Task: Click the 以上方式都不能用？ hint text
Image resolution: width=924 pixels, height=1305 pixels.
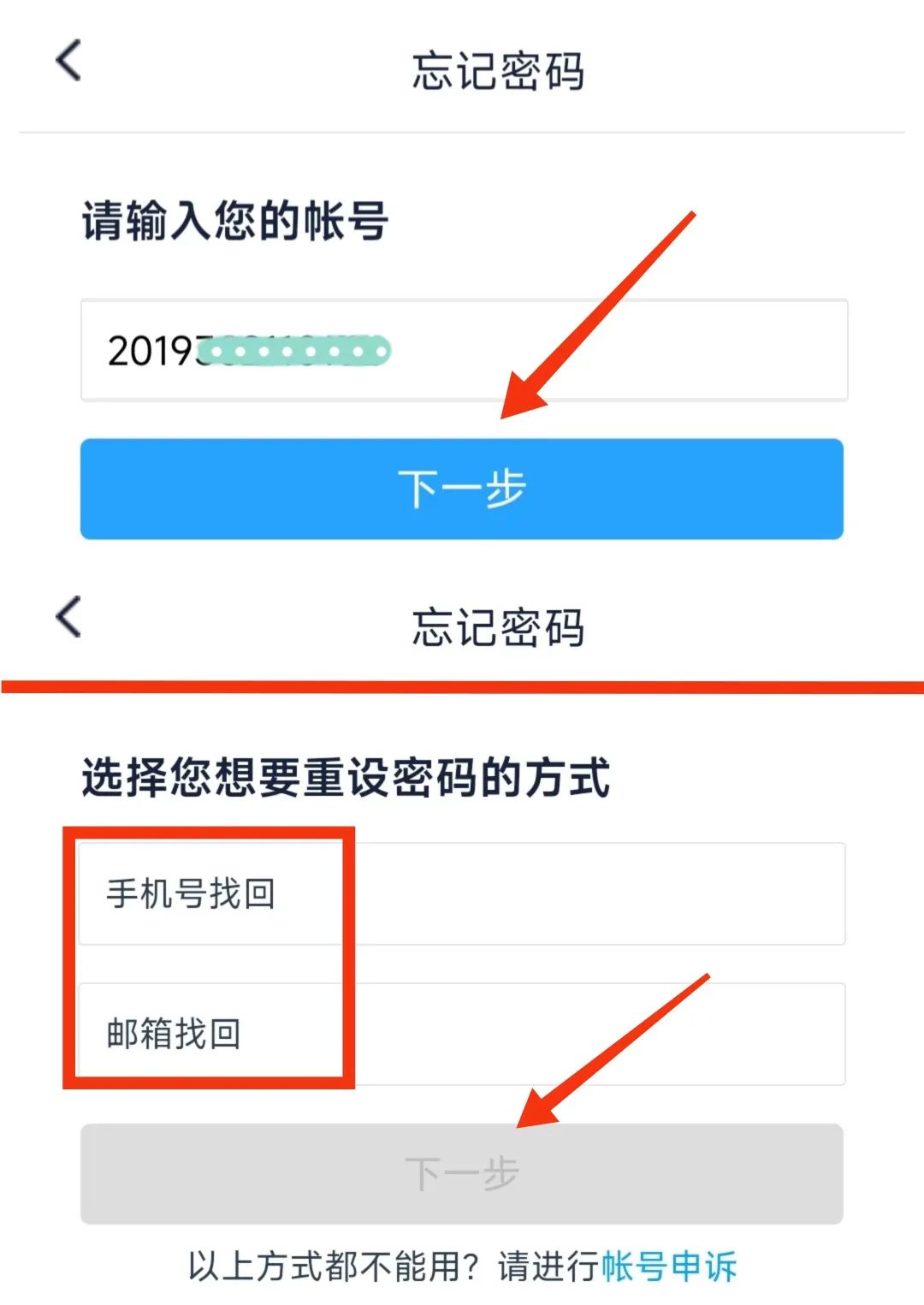Action: coord(334,1266)
